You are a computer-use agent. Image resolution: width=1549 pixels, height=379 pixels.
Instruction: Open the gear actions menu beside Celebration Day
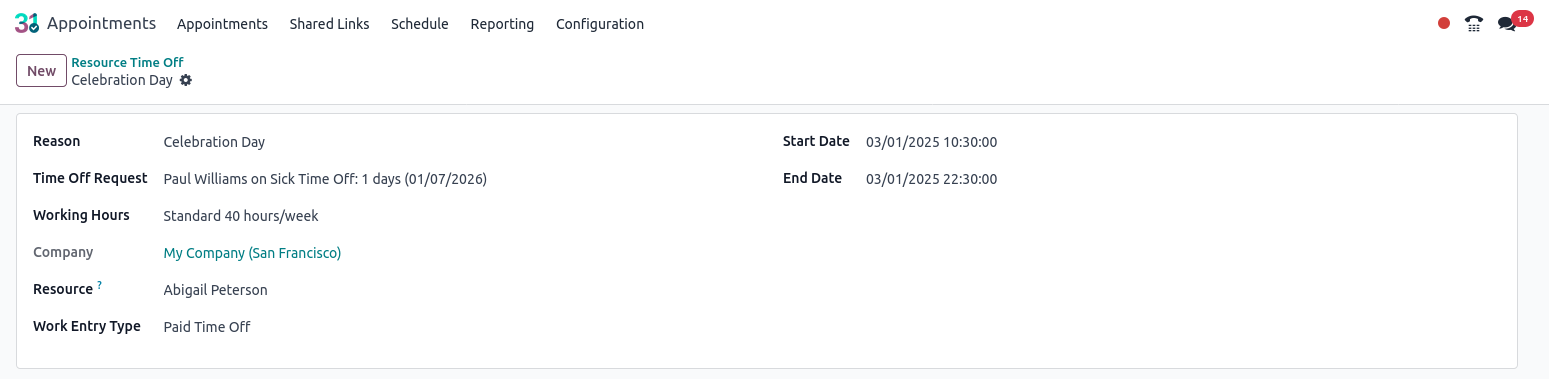coord(186,80)
